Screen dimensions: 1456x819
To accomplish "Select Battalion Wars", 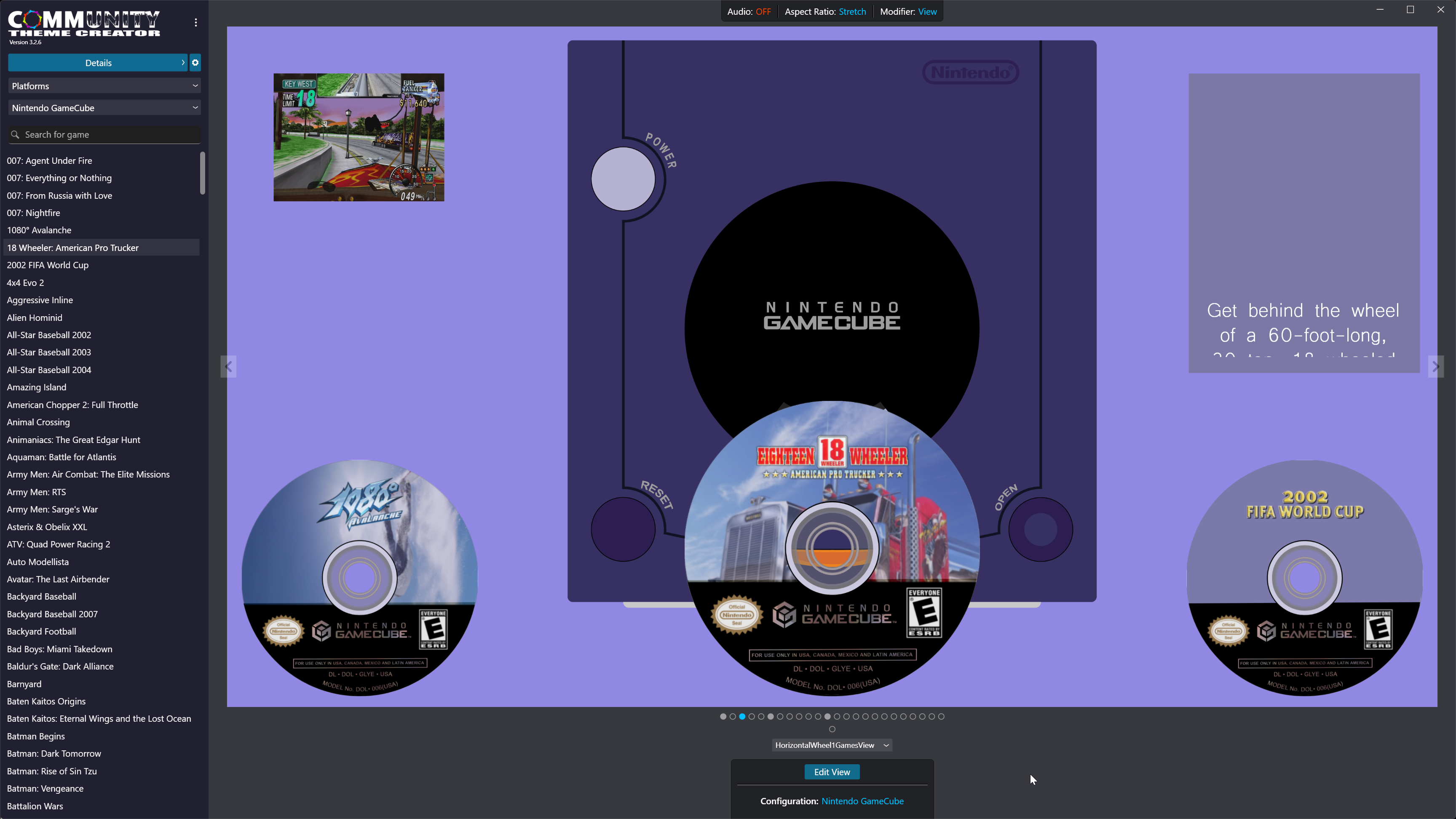I will coord(35,806).
